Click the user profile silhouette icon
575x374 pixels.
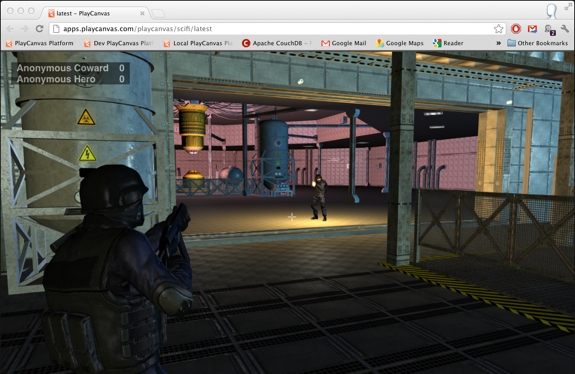click(x=551, y=11)
